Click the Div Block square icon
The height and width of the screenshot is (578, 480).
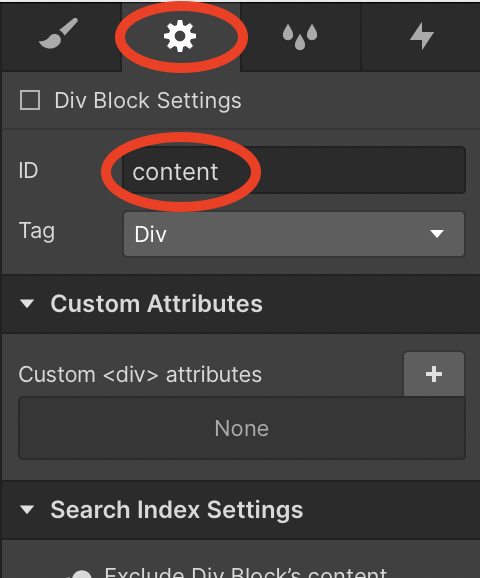click(x=30, y=100)
